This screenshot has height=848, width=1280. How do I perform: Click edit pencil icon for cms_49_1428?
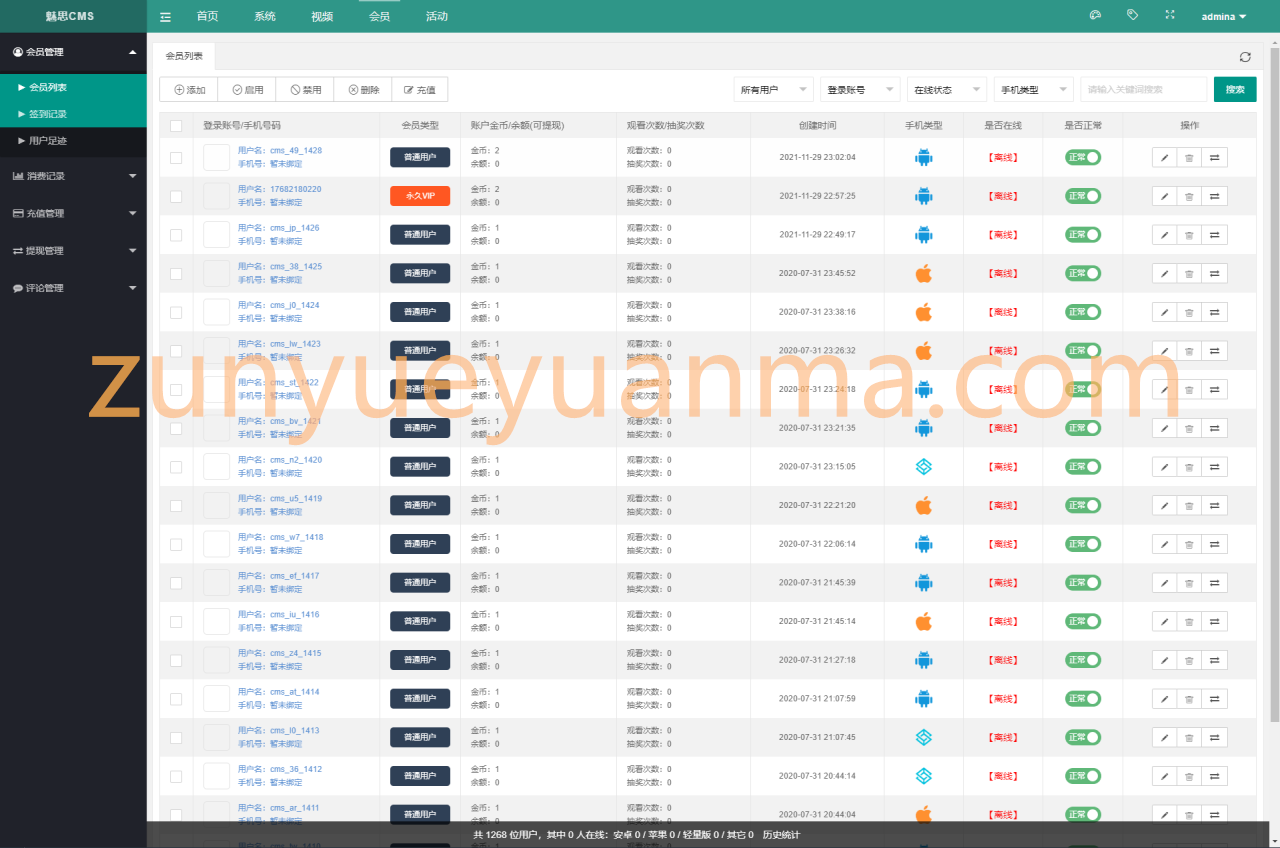tap(1164, 157)
